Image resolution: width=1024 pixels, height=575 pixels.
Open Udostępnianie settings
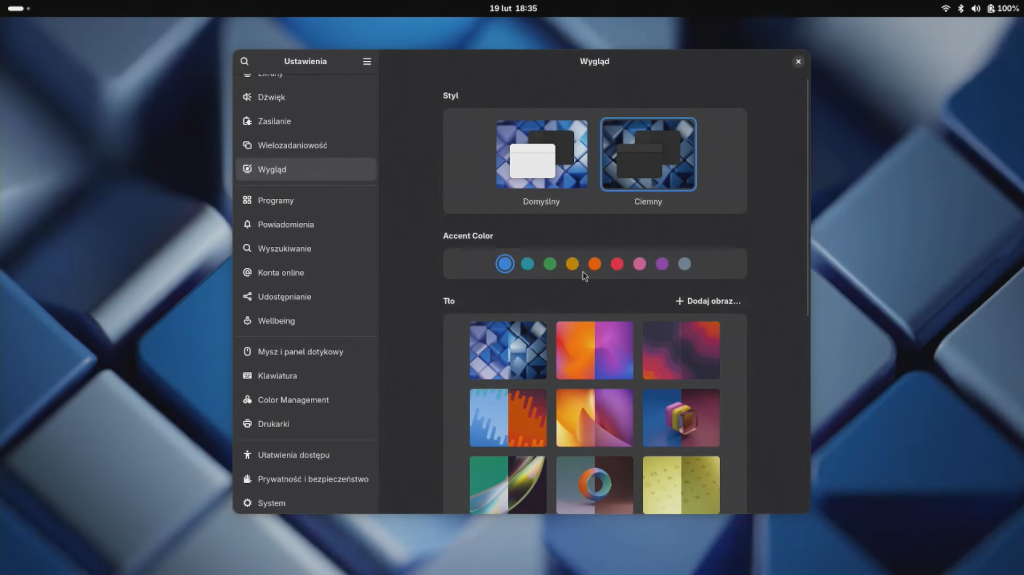(306, 297)
